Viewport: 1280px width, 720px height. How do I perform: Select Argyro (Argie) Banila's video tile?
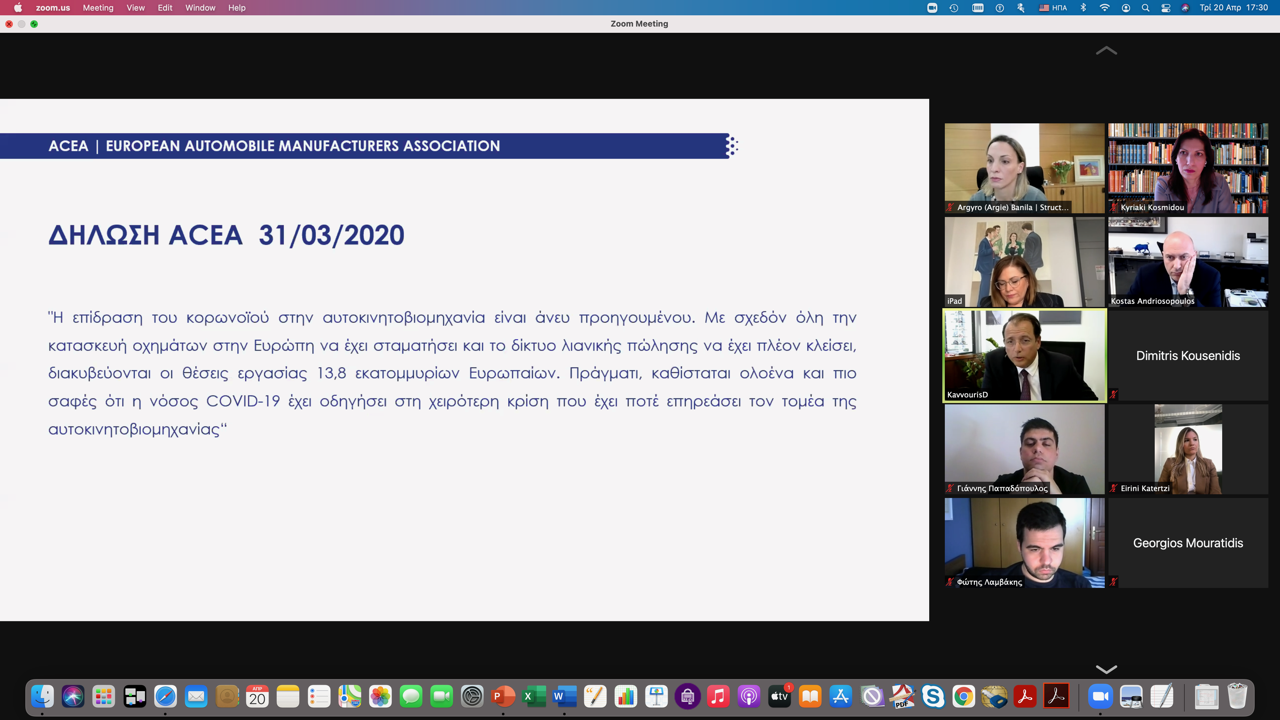1024,168
